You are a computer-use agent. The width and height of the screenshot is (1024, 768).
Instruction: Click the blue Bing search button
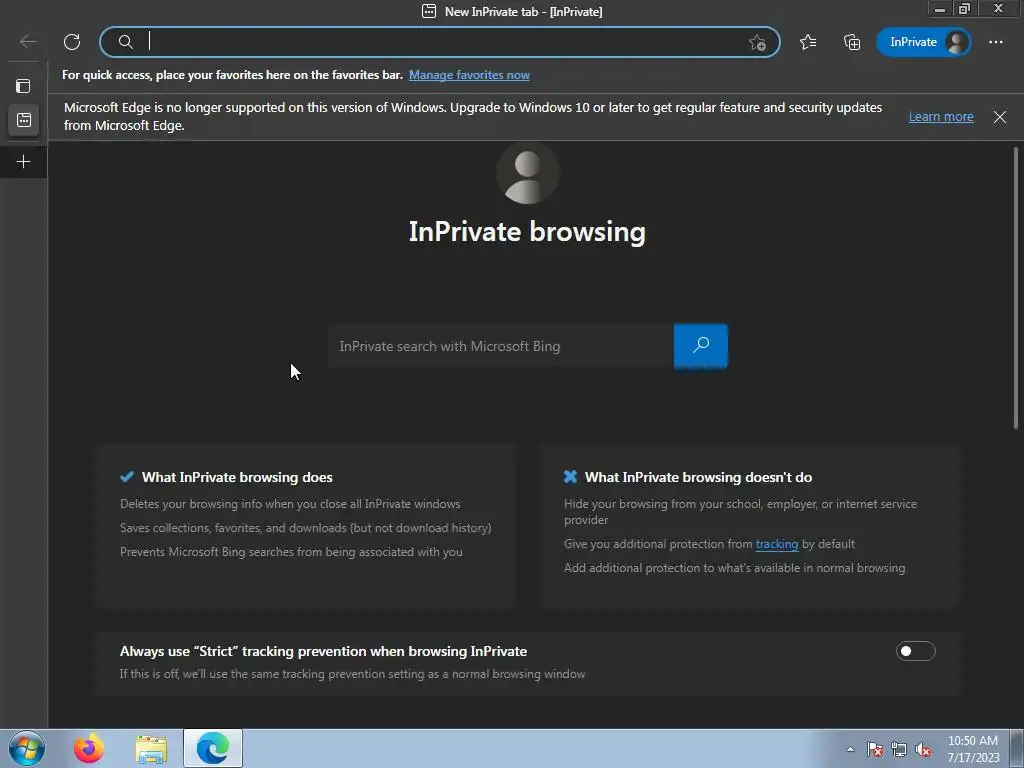[x=701, y=345]
